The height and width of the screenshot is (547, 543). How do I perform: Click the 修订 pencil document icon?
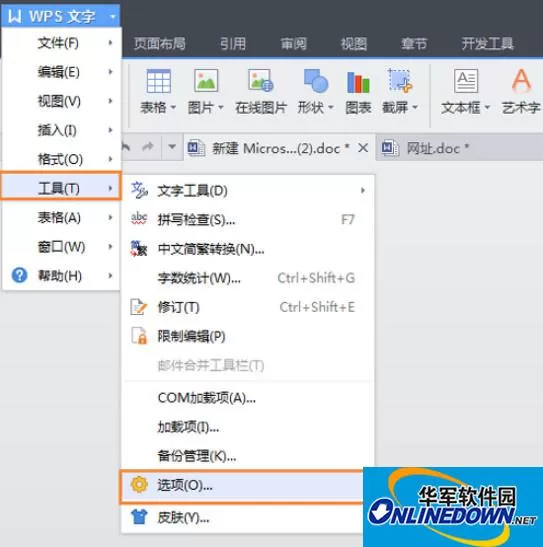pos(138,307)
